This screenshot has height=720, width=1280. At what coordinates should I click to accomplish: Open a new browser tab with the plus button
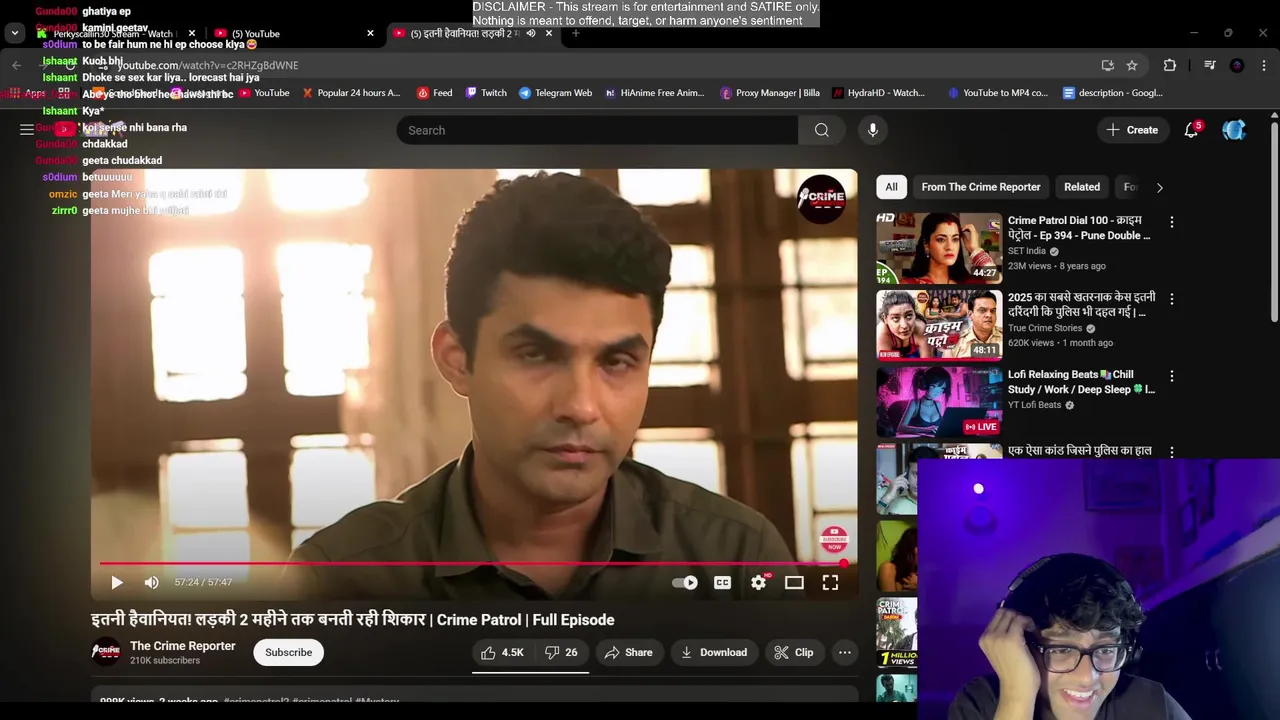pos(575,33)
